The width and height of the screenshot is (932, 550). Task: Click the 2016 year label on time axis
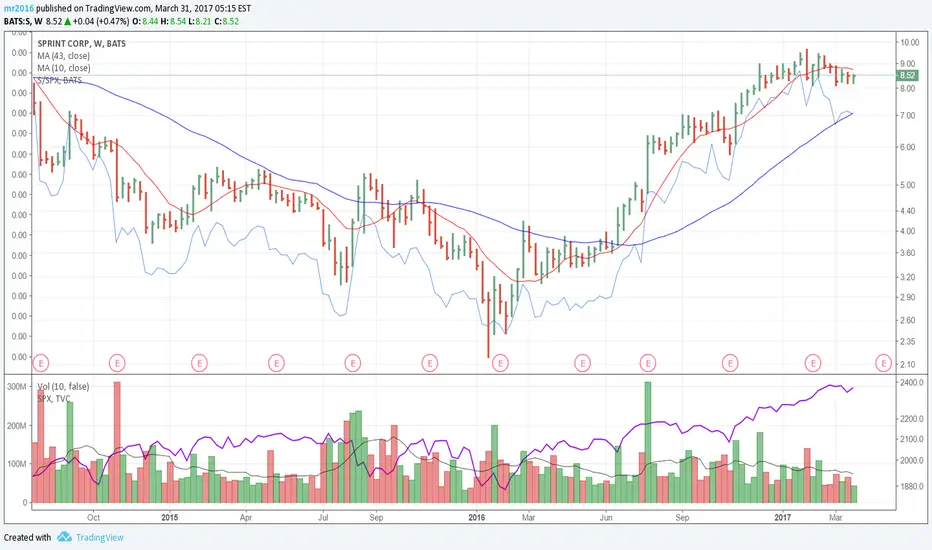(x=477, y=517)
